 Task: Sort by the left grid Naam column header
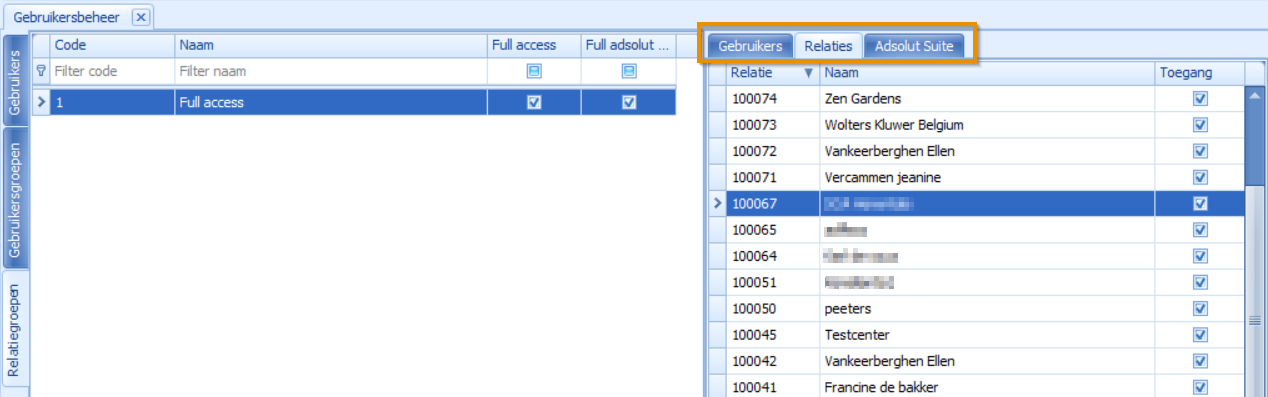(331, 45)
